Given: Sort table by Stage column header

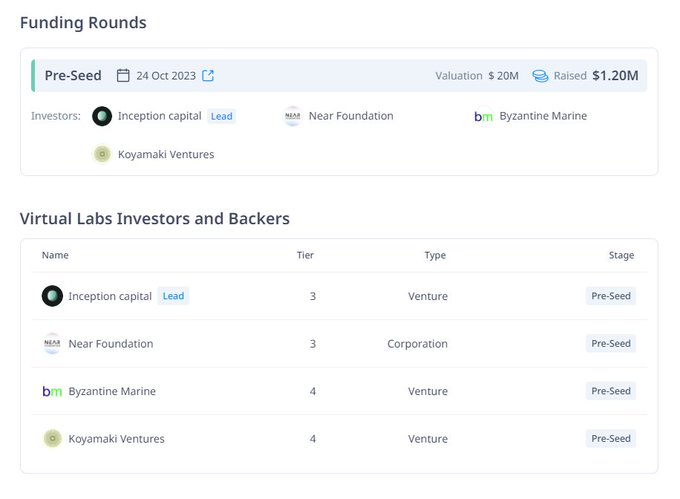Looking at the screenshot, I should coord(621,256).
